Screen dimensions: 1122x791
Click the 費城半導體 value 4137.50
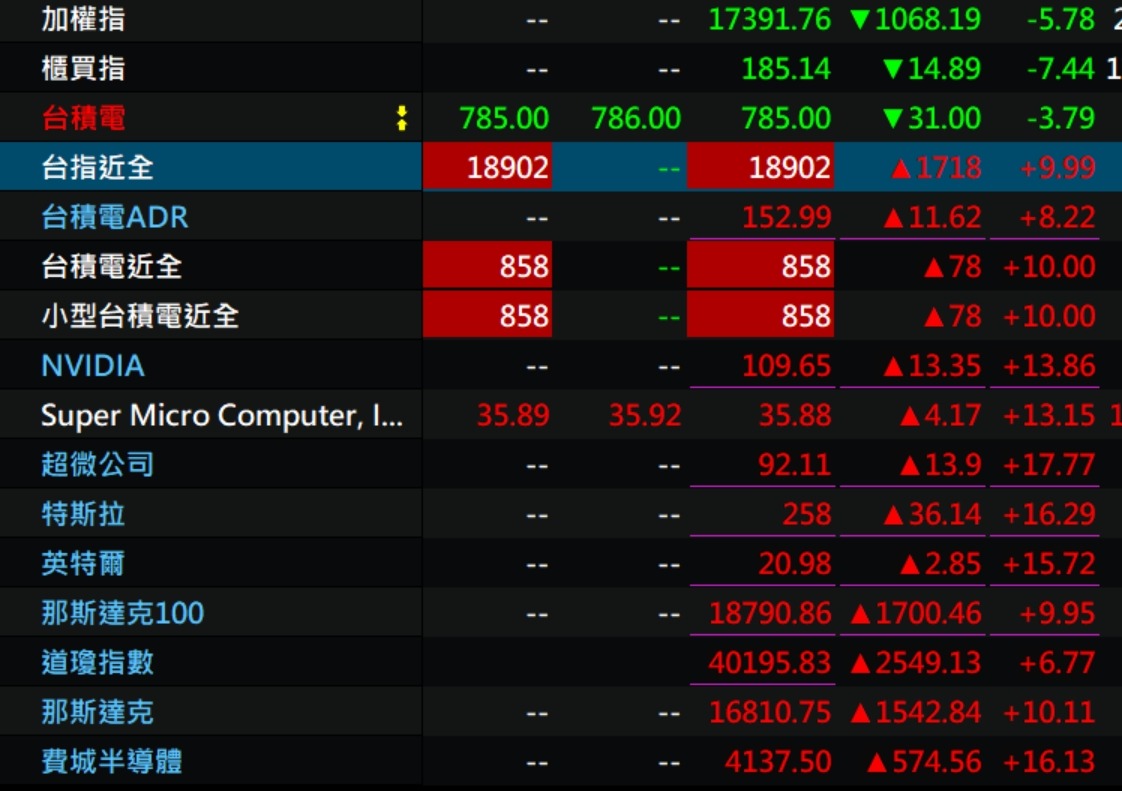pos(778,761)
